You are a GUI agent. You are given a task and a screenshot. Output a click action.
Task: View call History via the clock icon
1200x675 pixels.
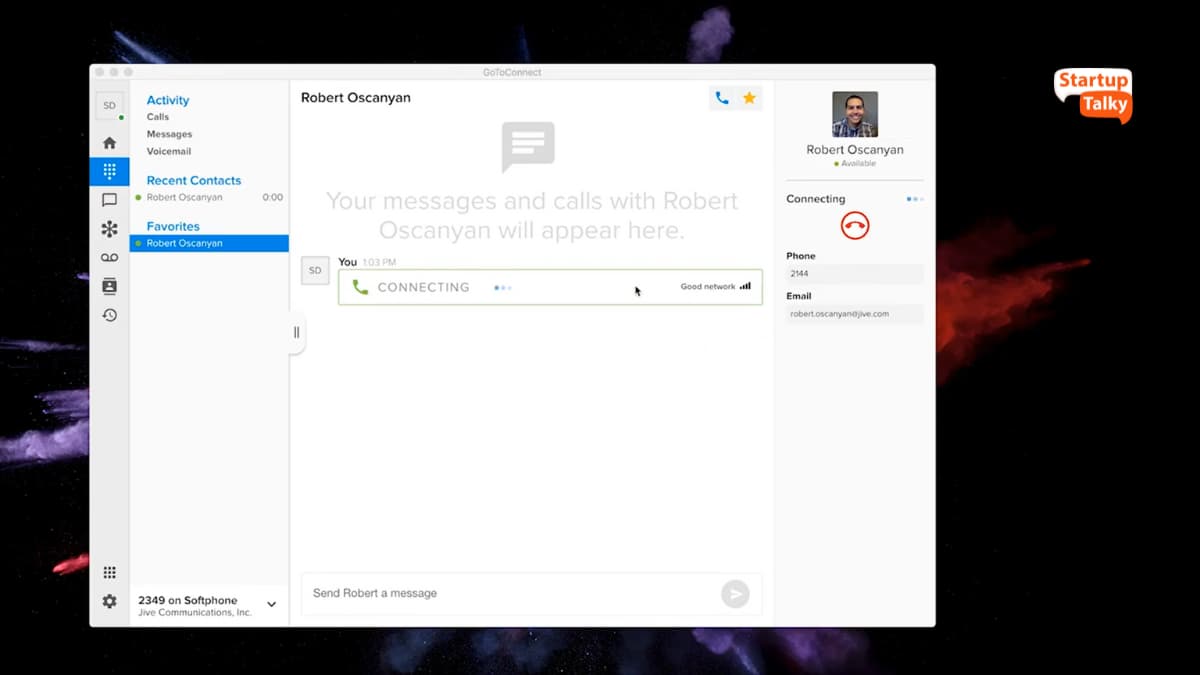(x=109, y=314)
